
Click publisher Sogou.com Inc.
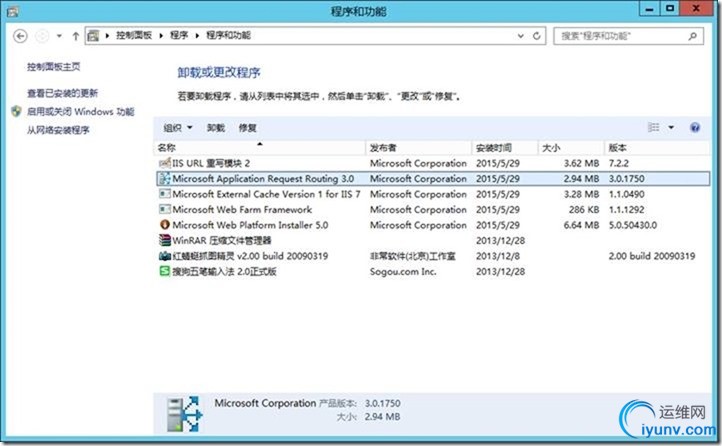click(403, 272)
